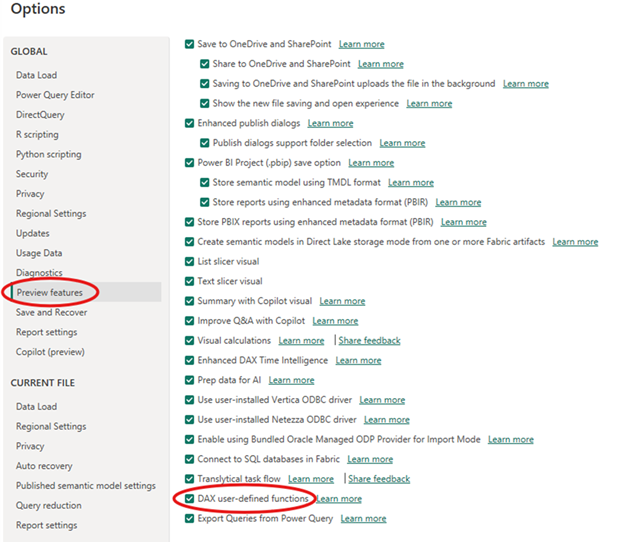Screen dimensions: 624x542
Task: Open Data Load under CURRENT FILE
Action: coord(36,407)
